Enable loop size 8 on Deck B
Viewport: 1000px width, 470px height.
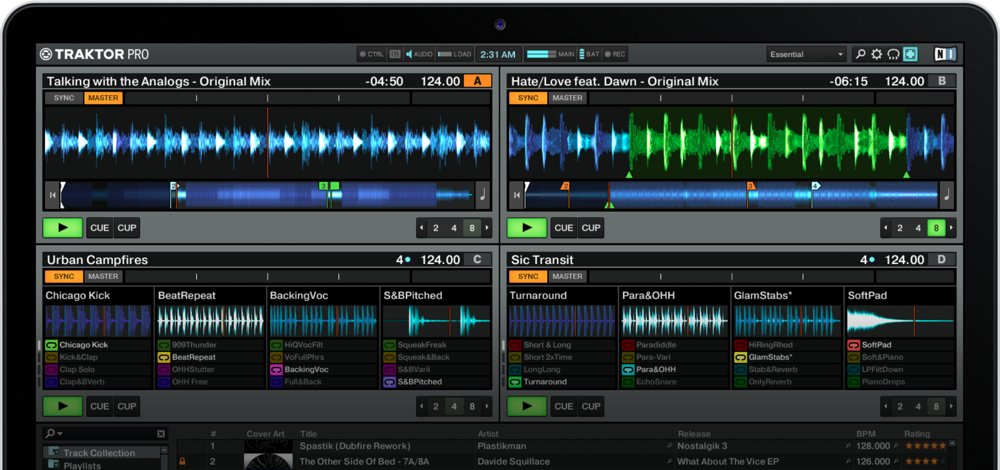click(x=936, y=228)
